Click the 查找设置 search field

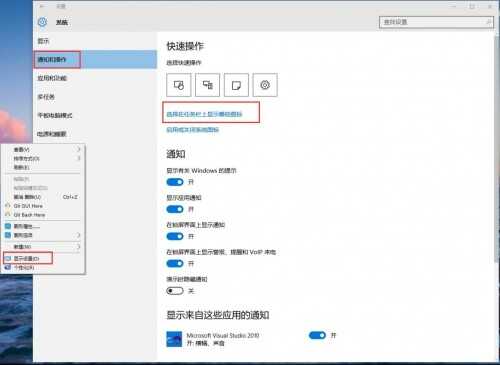coord(436,22)
